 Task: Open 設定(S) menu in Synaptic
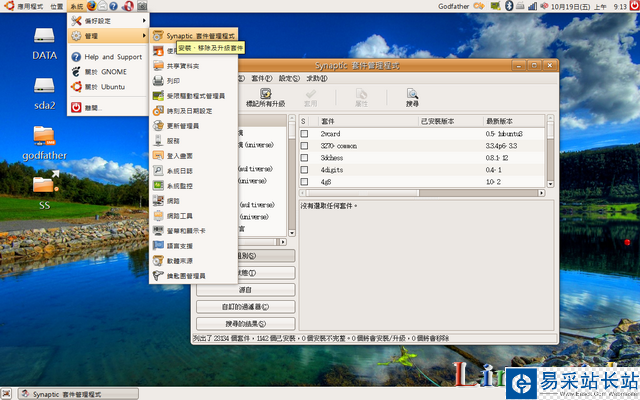(x=289, y=78)
